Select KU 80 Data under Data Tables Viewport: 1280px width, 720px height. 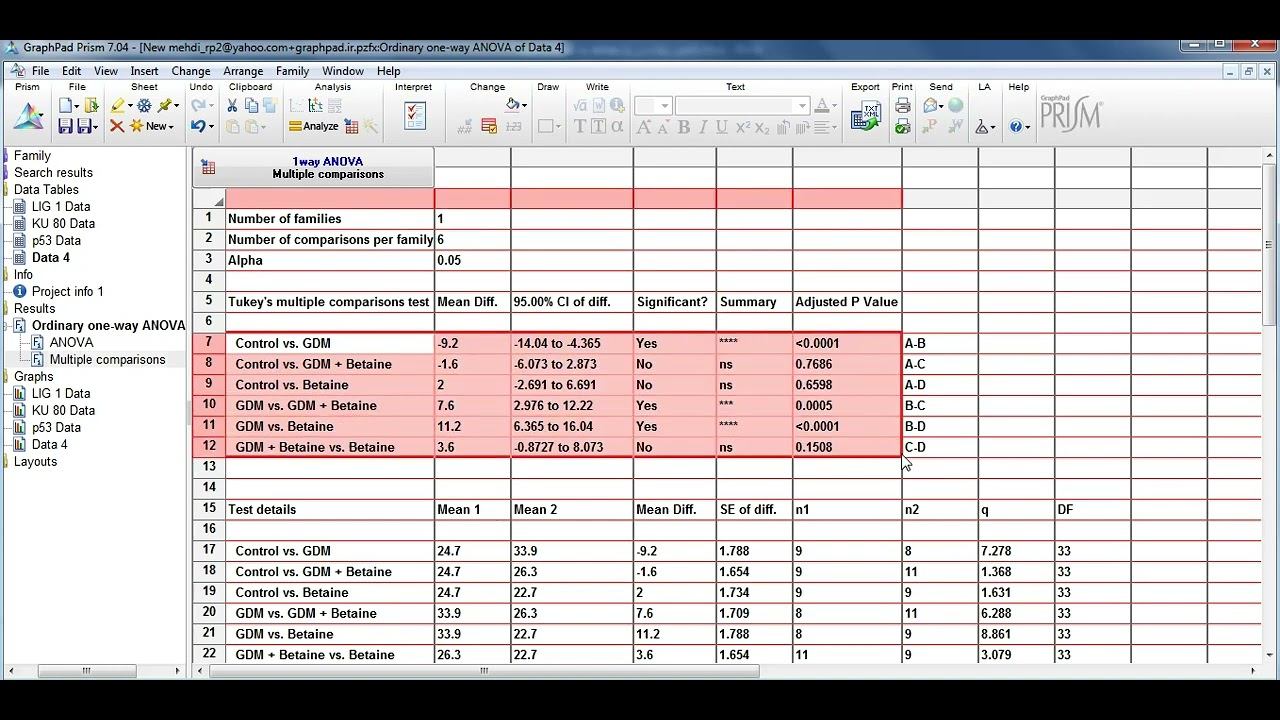tap(63, 223)
